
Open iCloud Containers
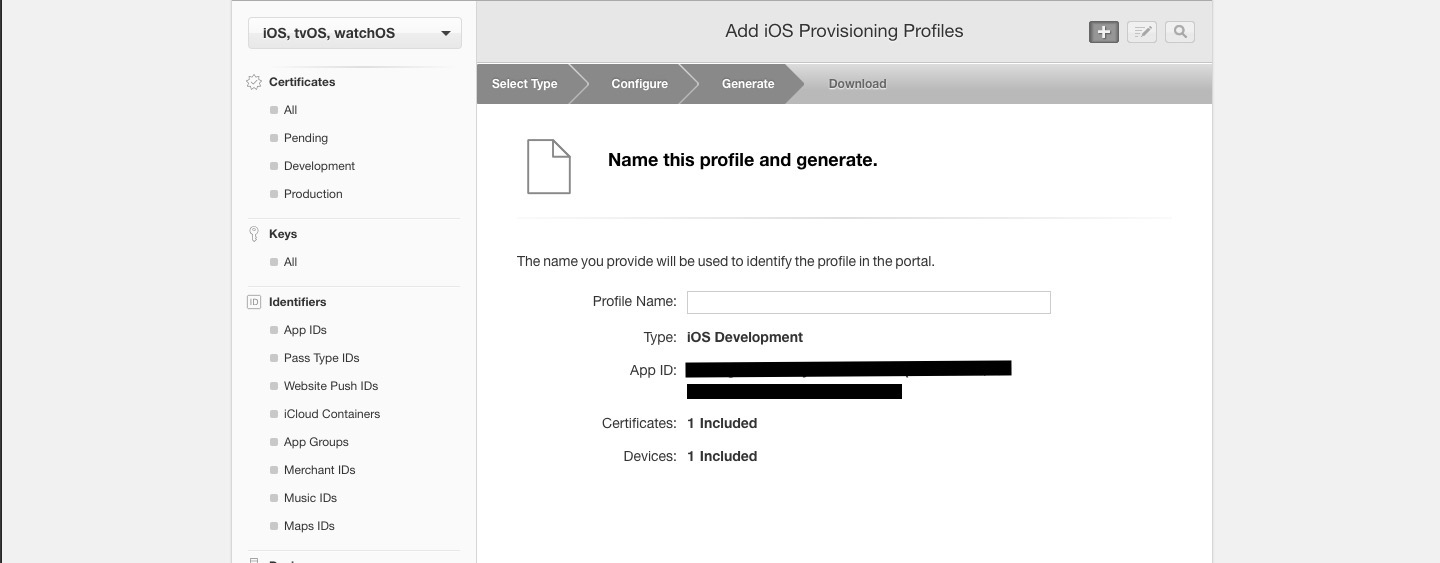tap(332, 414)
